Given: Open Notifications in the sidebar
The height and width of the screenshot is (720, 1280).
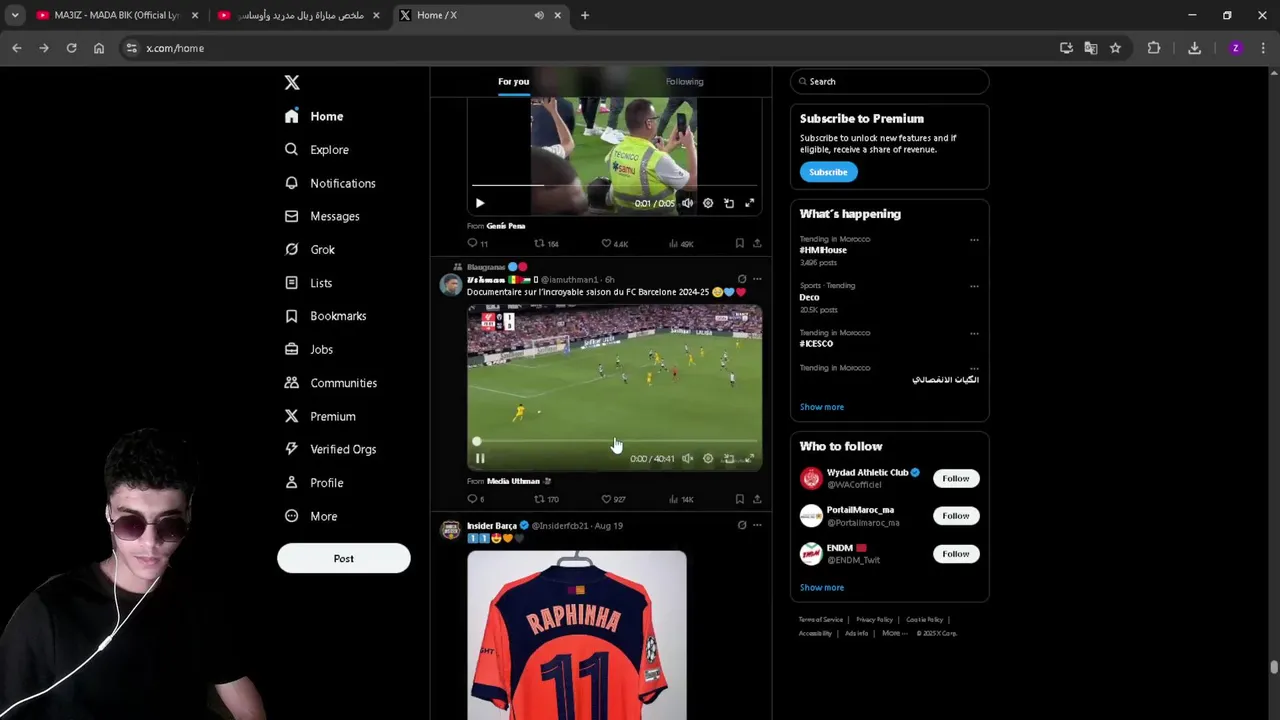Looking at the screenshot, I should click(x=330, y=183).
